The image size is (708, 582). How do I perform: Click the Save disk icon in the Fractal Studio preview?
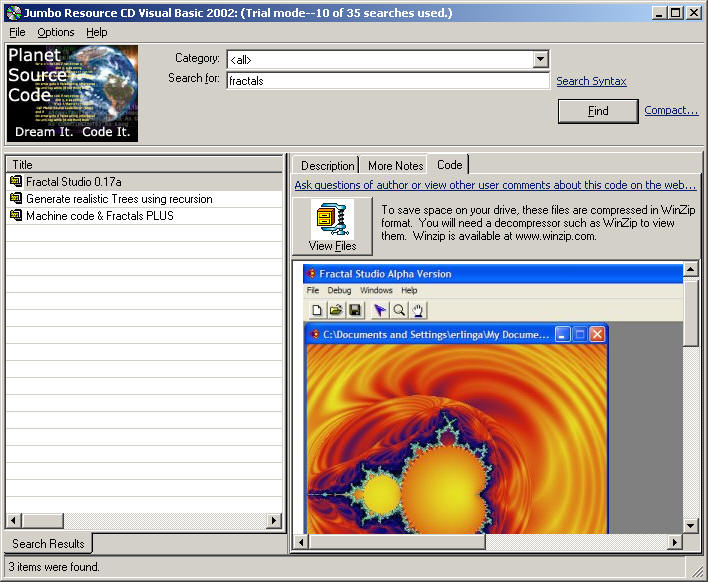(x=355, y=310)
